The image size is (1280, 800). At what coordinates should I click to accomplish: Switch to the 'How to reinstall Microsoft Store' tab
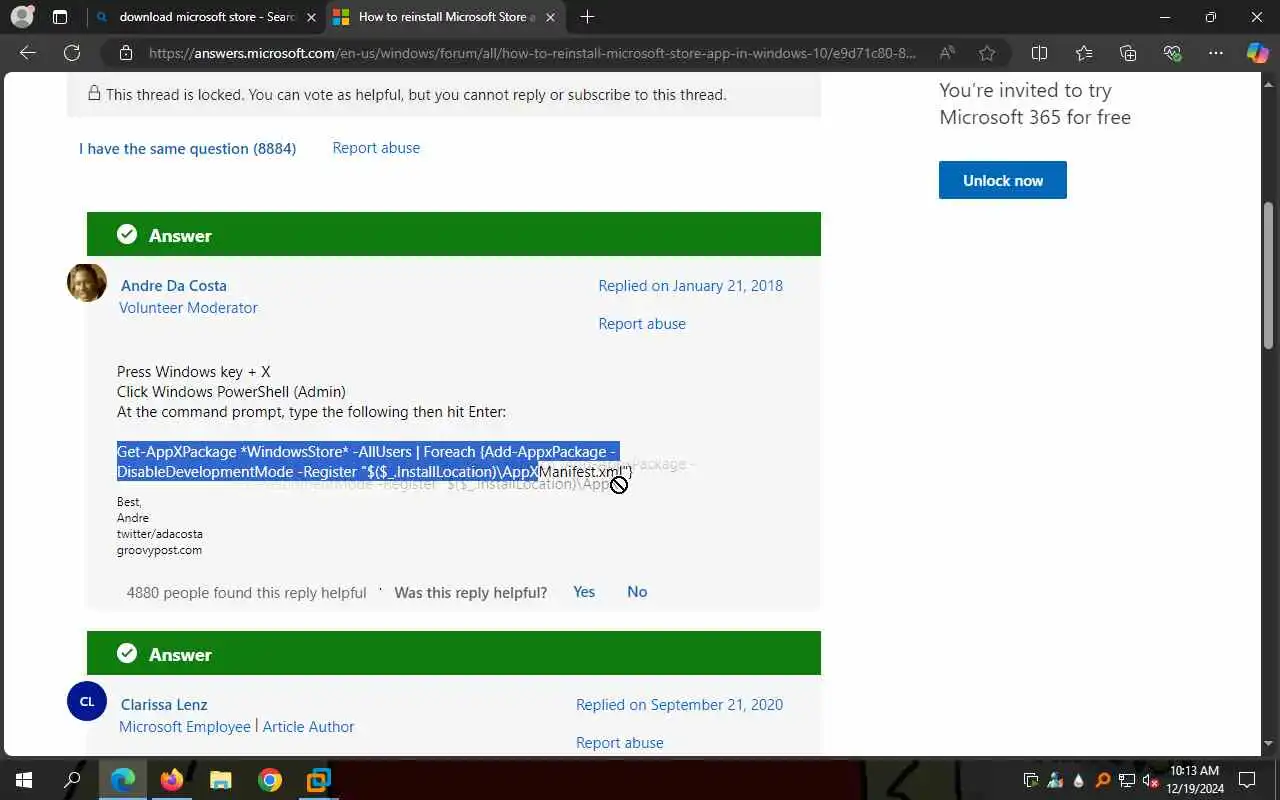pos(447,17)
